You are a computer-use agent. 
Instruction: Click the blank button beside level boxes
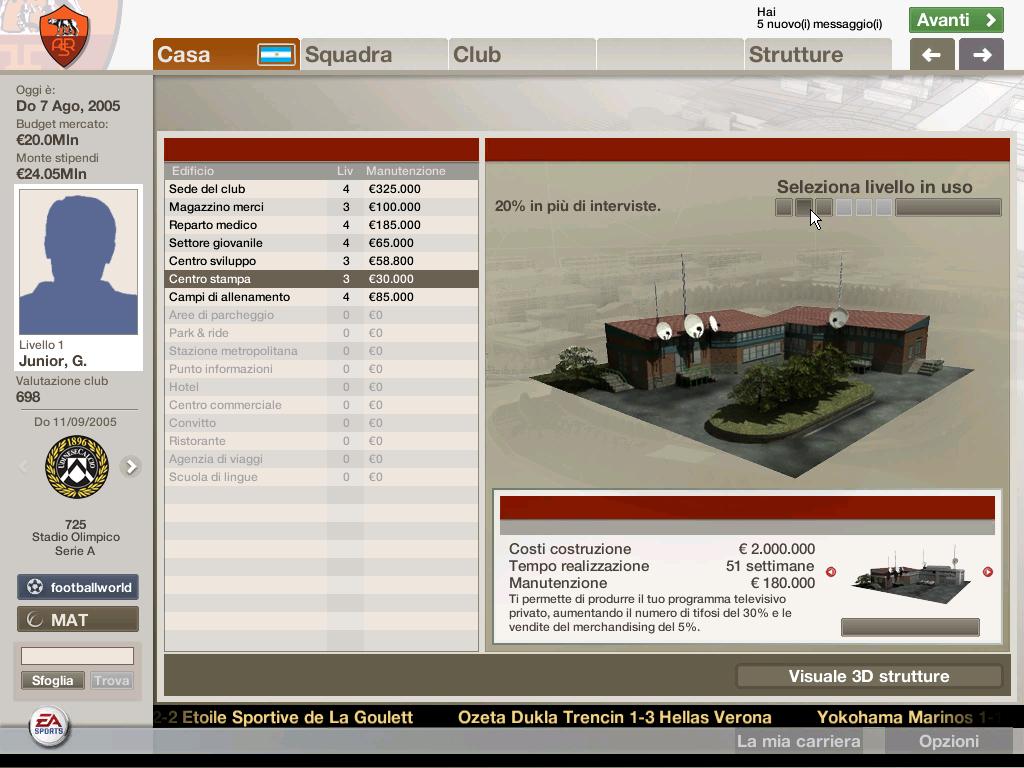pyautogui.click(x=948, y=207)
